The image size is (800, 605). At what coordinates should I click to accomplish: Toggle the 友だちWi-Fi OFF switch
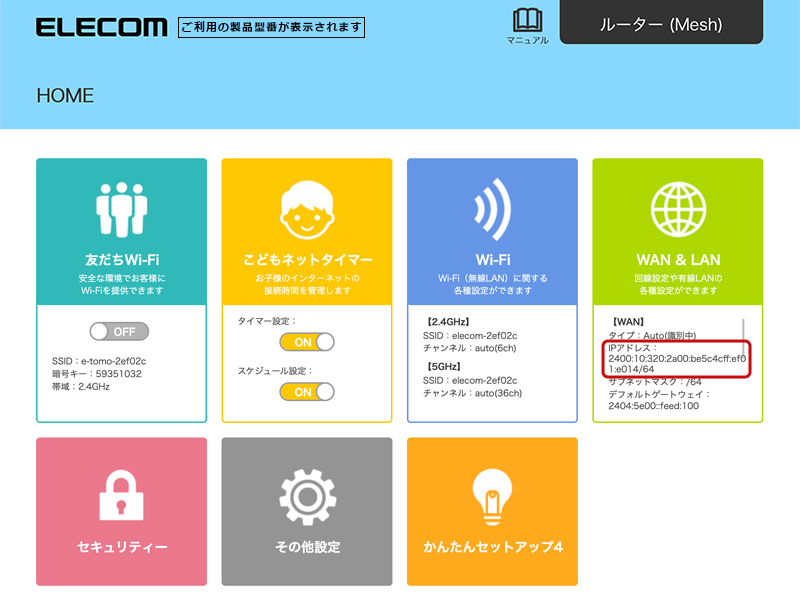[x=119, y=332]
